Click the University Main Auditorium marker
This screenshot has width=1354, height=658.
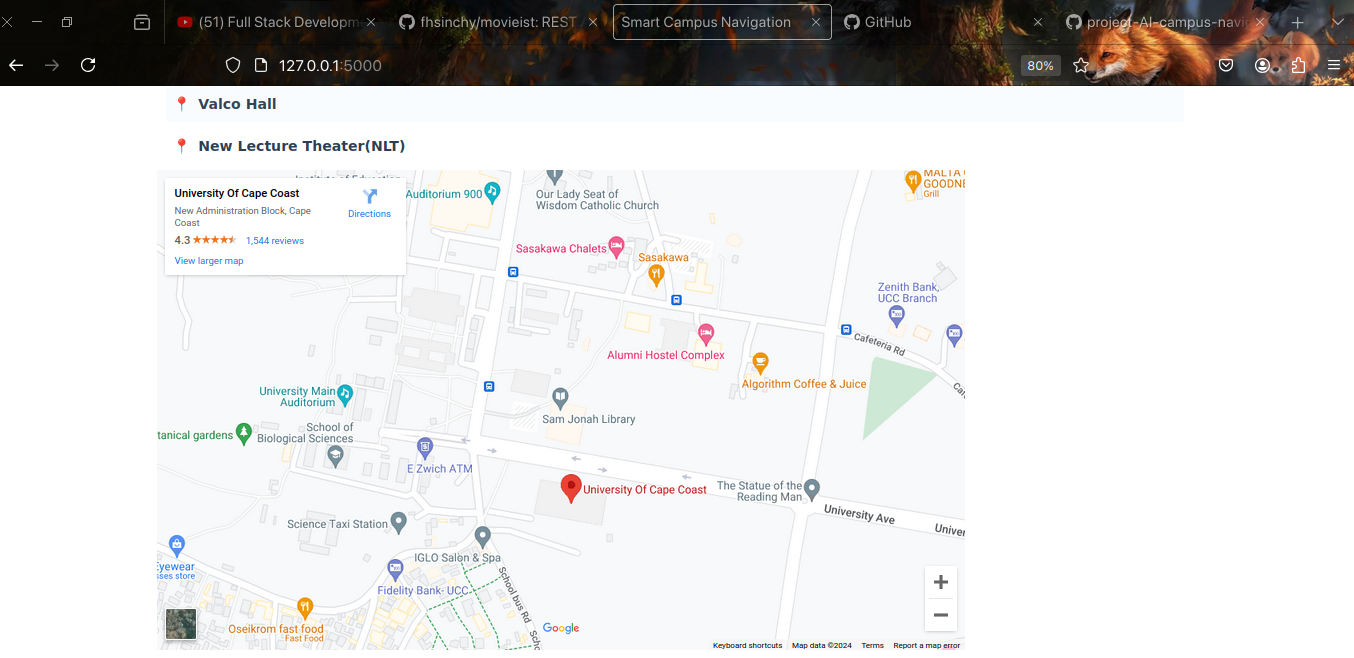point(345,393)
